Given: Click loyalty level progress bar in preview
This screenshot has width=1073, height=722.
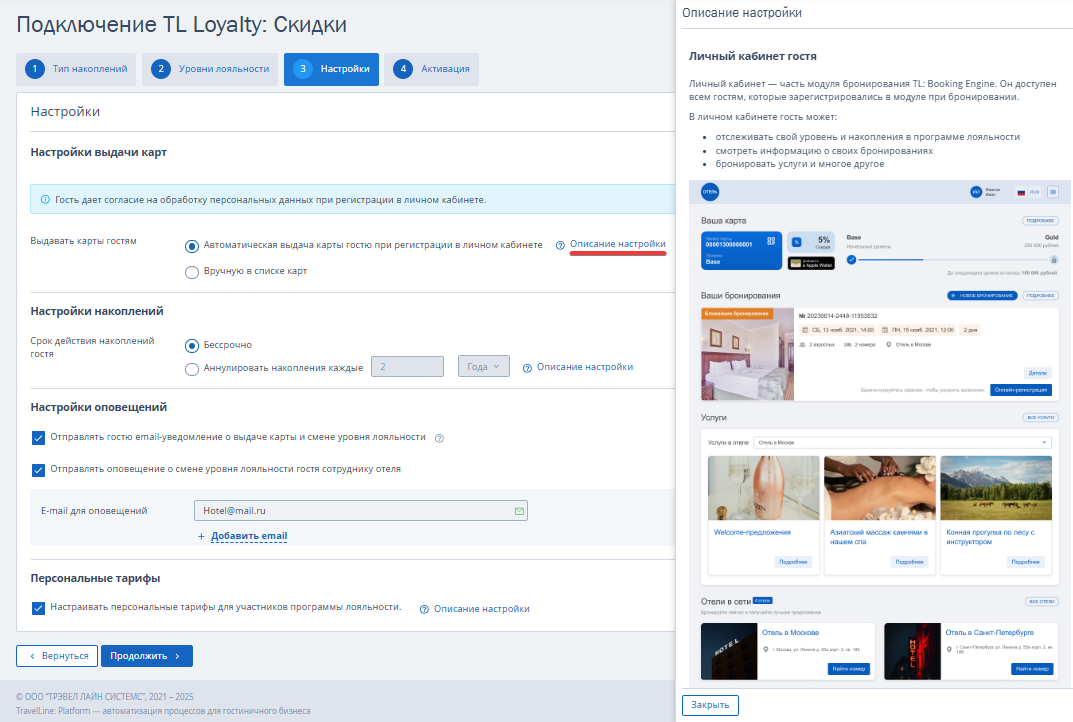Looking at the screenshot, I should pyautogui.click(x=953, y=260).
